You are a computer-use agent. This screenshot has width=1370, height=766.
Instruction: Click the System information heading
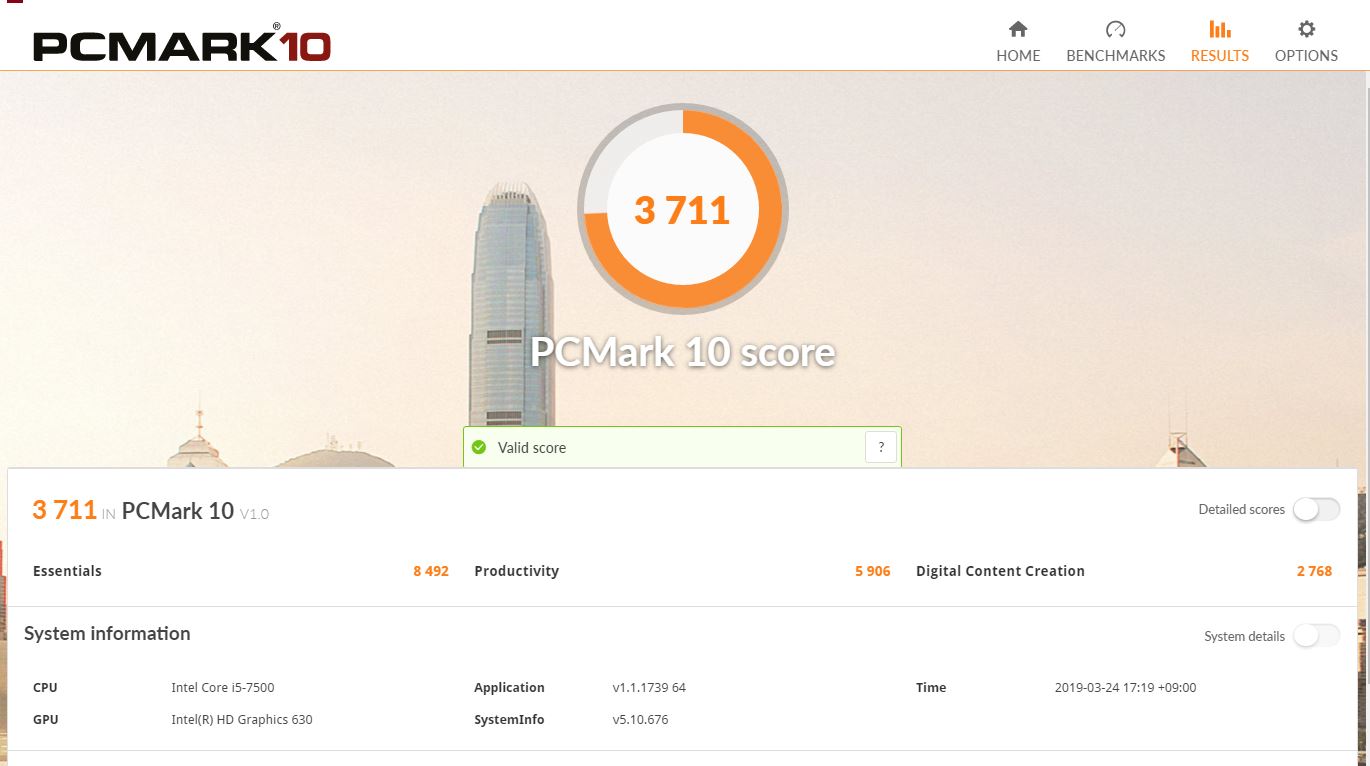click(107, 633)
